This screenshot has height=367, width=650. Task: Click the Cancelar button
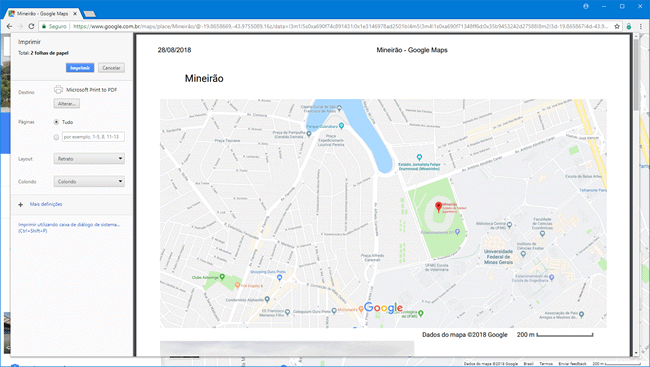tap(111, 68)
